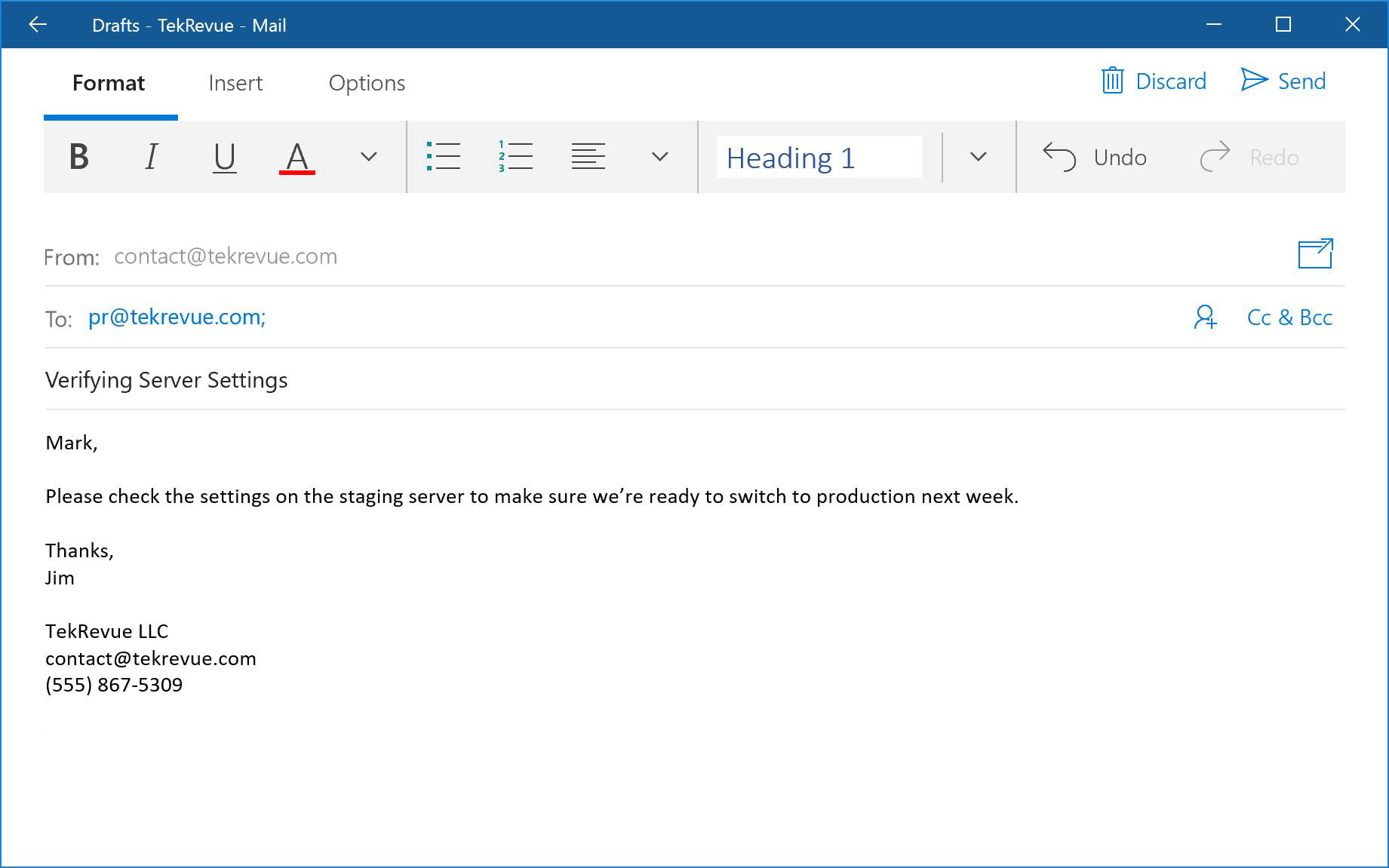This screenshot has width=1389, height=868.
Task: Click the signature email contact@tekrevue.com
Action: click(151, 658)
